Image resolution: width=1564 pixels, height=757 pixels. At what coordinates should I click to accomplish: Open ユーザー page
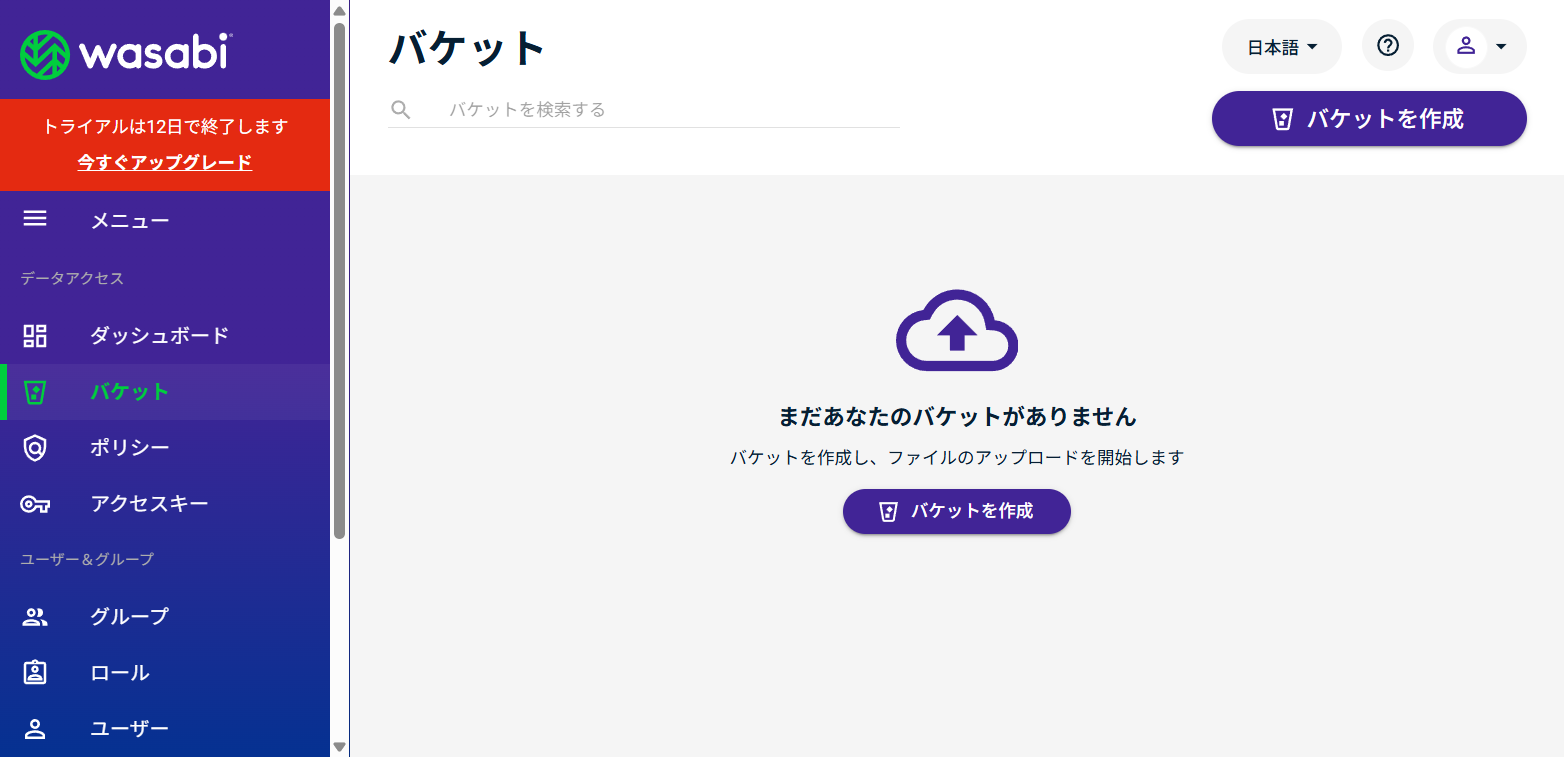point(165,728)
